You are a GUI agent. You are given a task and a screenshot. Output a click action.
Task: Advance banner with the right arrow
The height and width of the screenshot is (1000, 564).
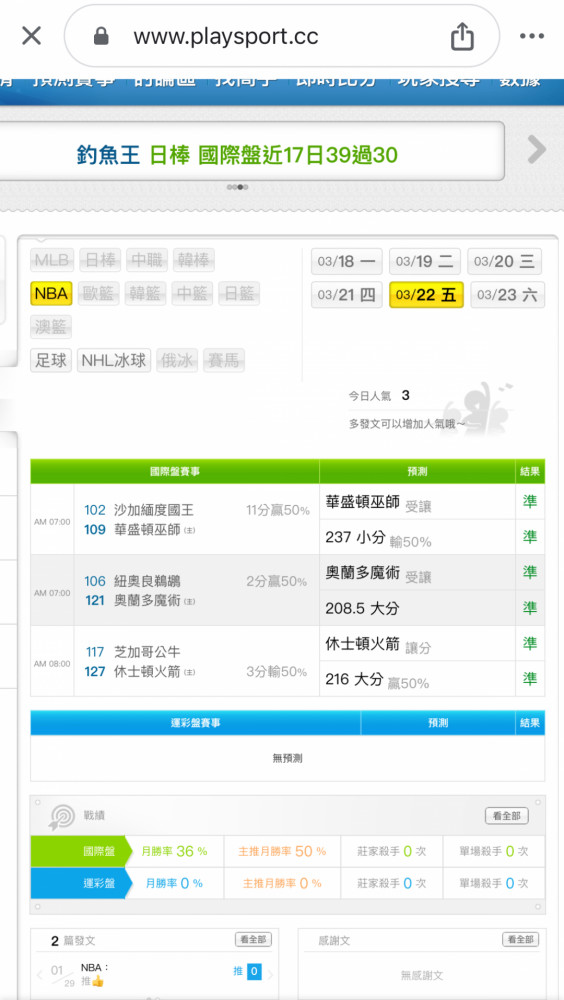click(537, 150)
